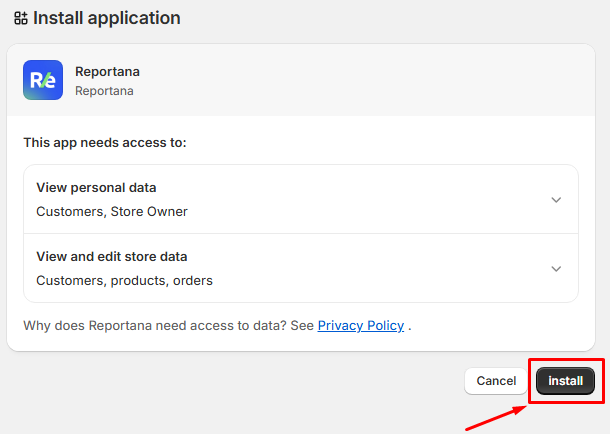
Task: Click the Install application heading
Action: [x=107, y=18]
